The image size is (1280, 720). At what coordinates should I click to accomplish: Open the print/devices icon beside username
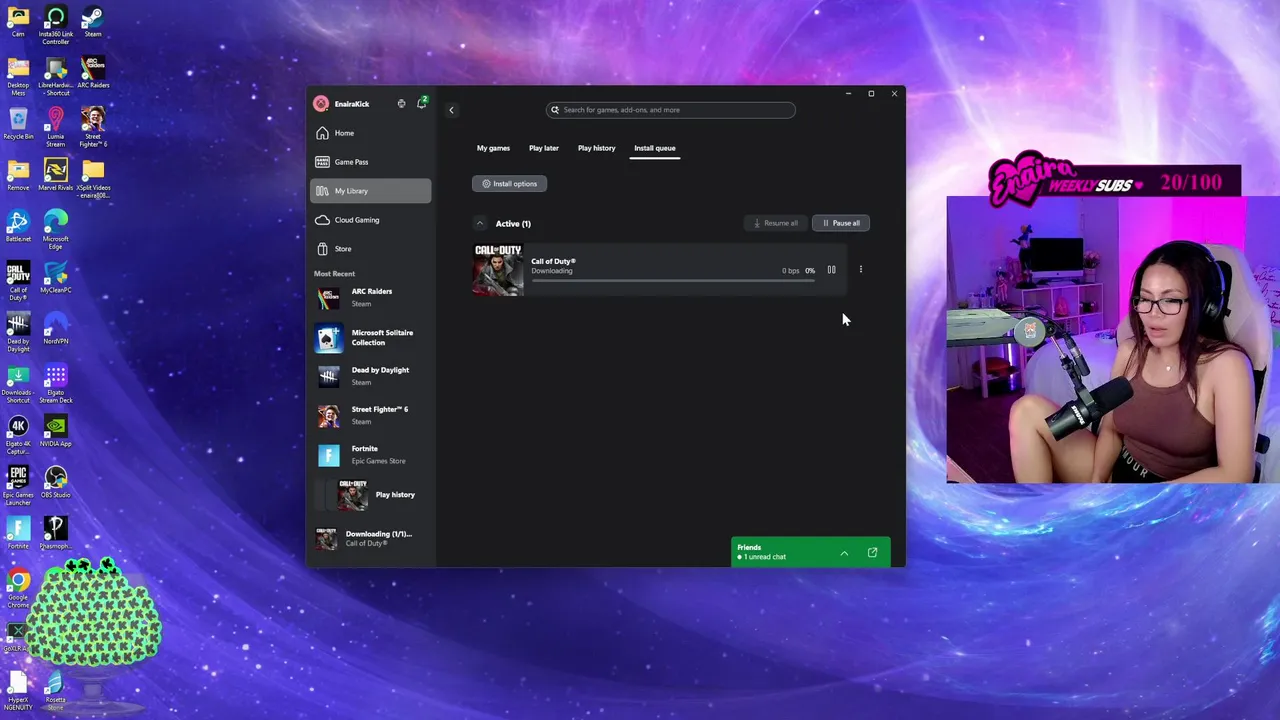401,104
